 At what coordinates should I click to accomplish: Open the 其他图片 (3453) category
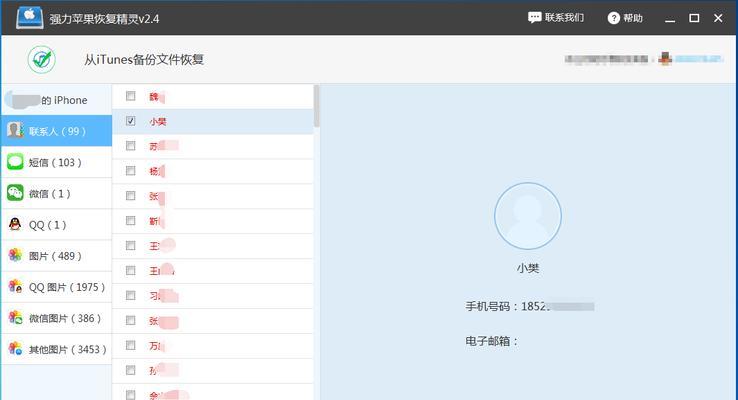56,349
